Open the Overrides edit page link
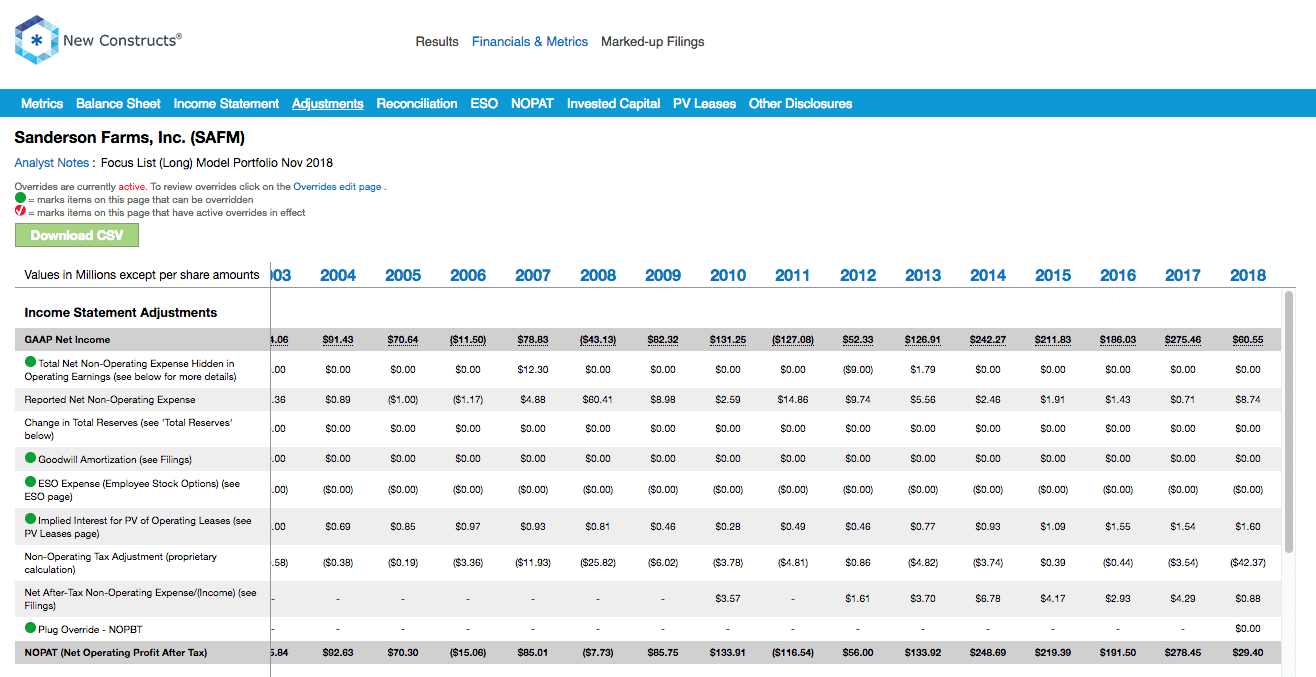Image resolution: width=1316 pixels, height=677 pixels. click(337, 187)
